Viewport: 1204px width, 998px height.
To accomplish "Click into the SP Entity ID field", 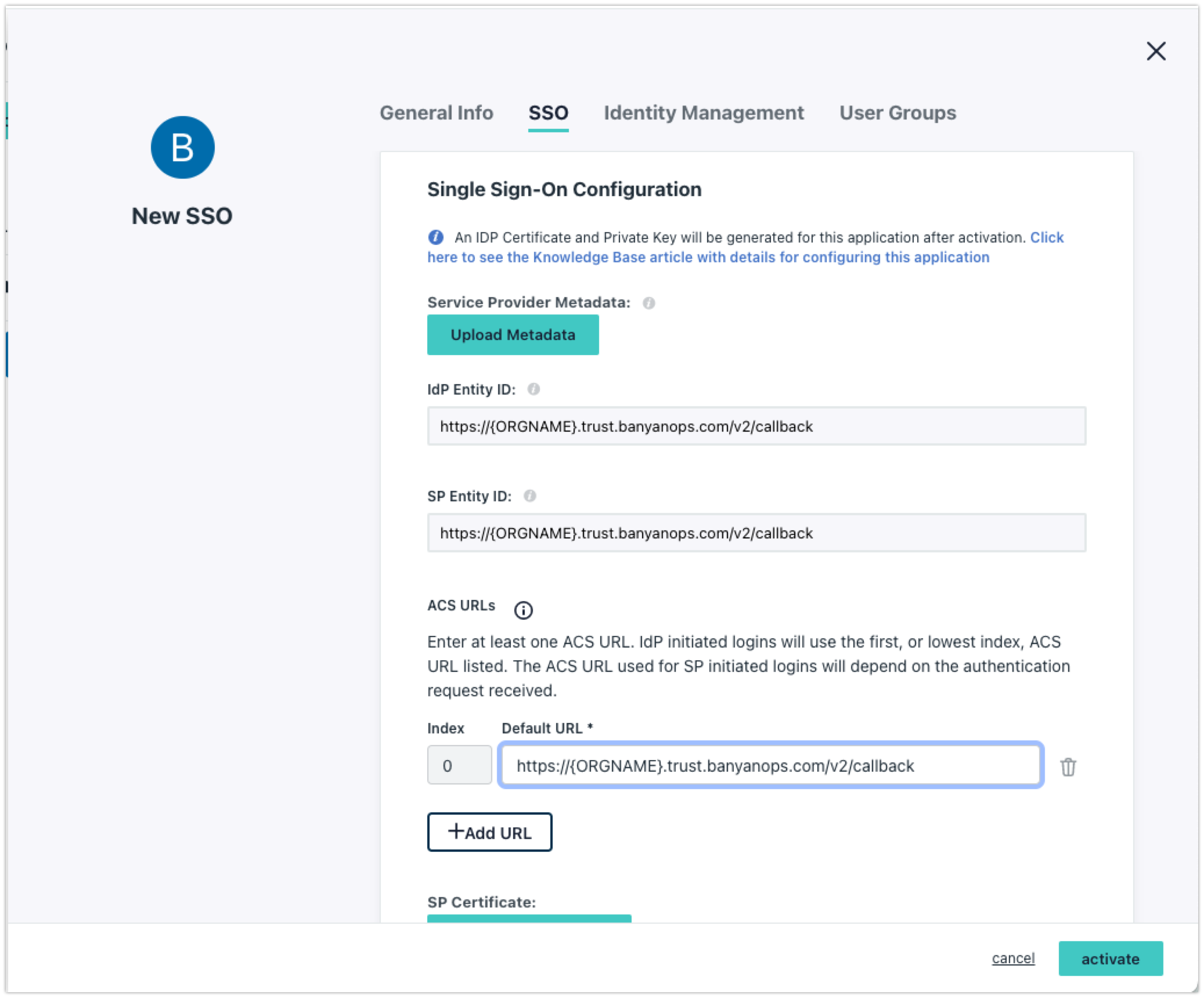I will point(756,533).
